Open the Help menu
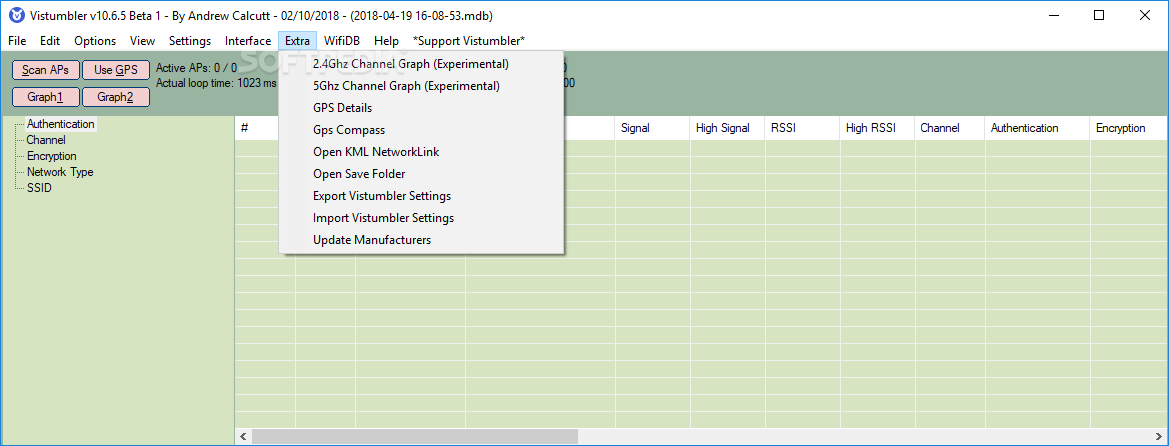1169x446 pixels. (x=386, y=41)
